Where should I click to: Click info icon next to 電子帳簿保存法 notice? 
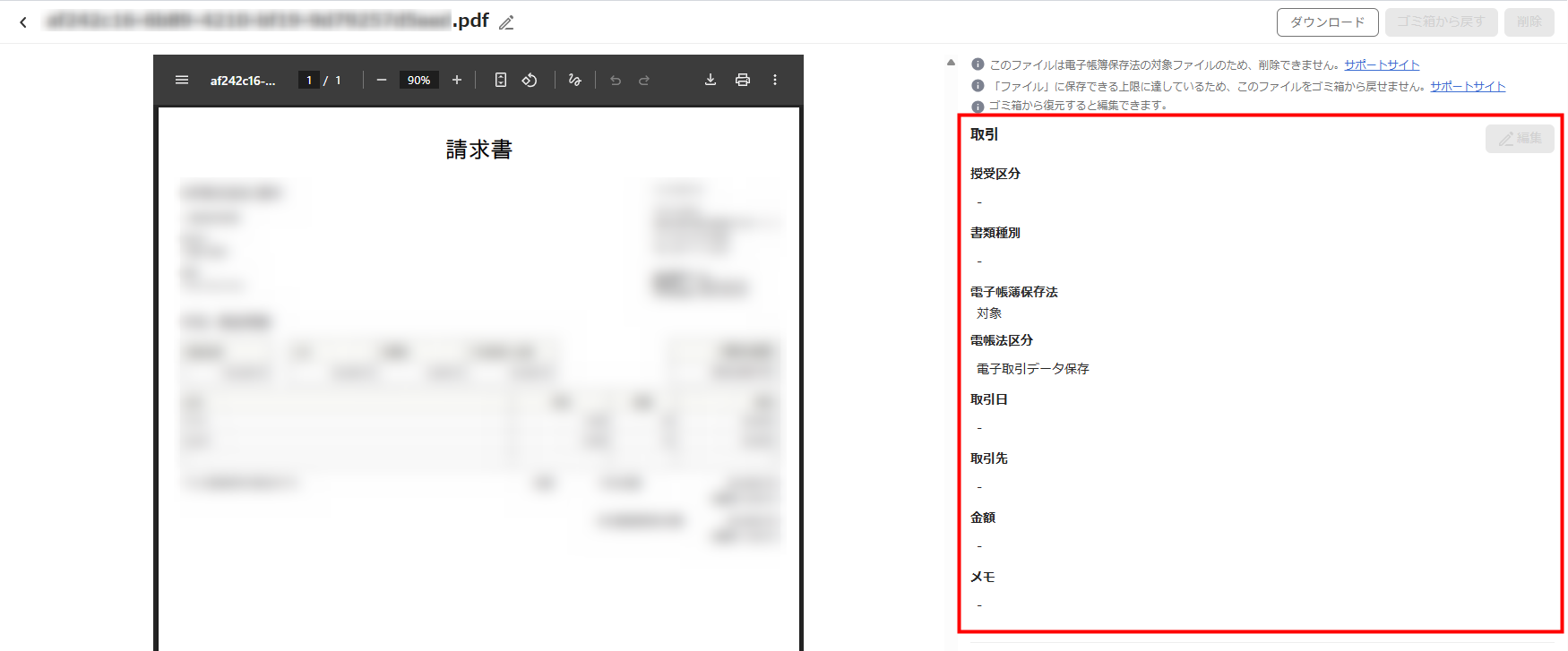click(x=978, y=64)
